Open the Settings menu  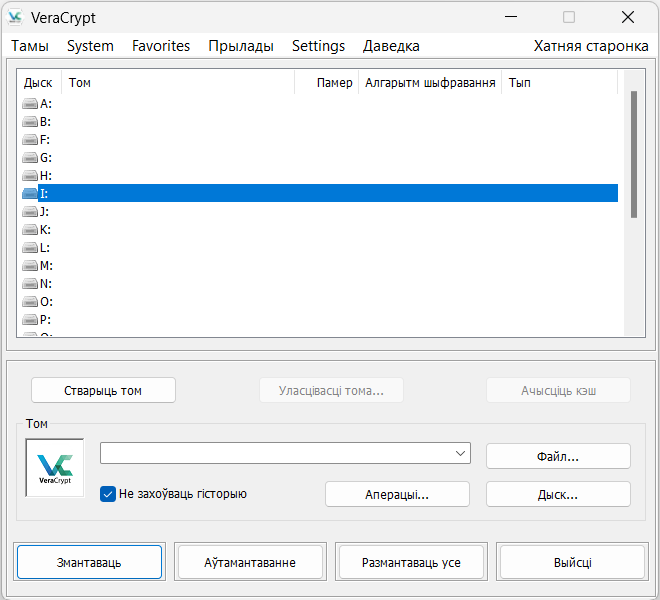pos(319,46)
